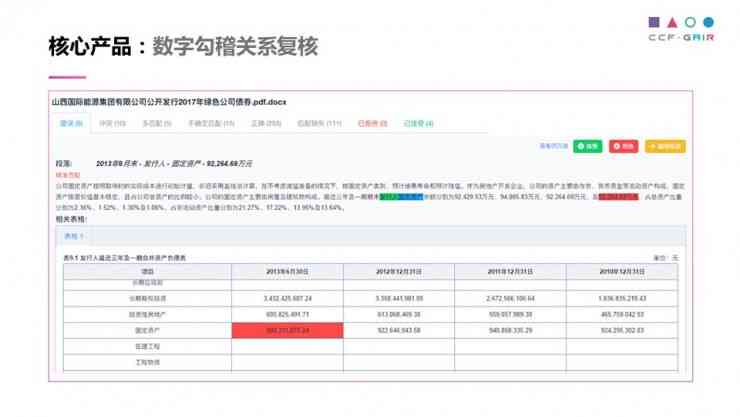This screenshot has width=740, height=417.
Task: Click the cell 922,646,943.58
Action: coord(399,330)
